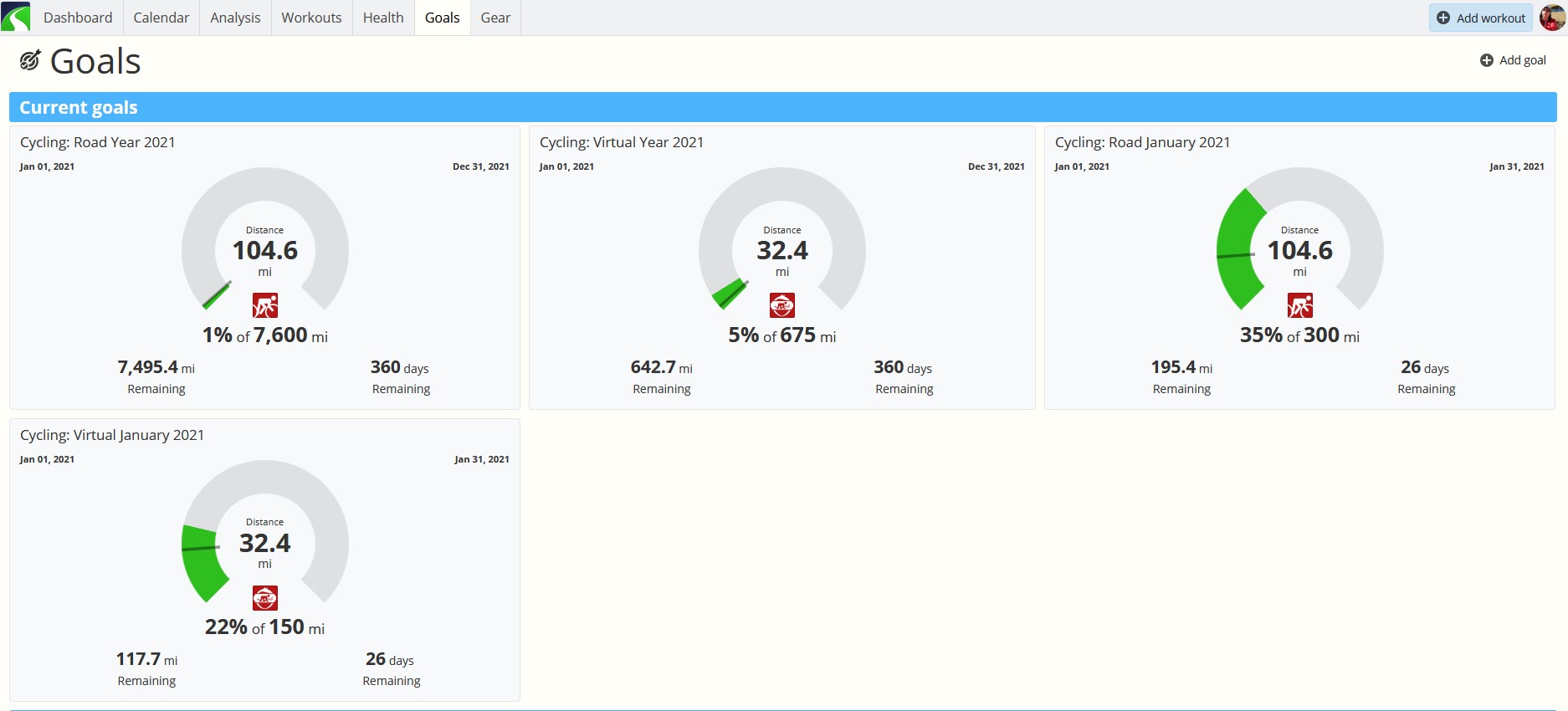Click the plus icon next to Add goal
Image resolution: width=1568 pixels, height=711 pixels.
(x=1487, y=60)
